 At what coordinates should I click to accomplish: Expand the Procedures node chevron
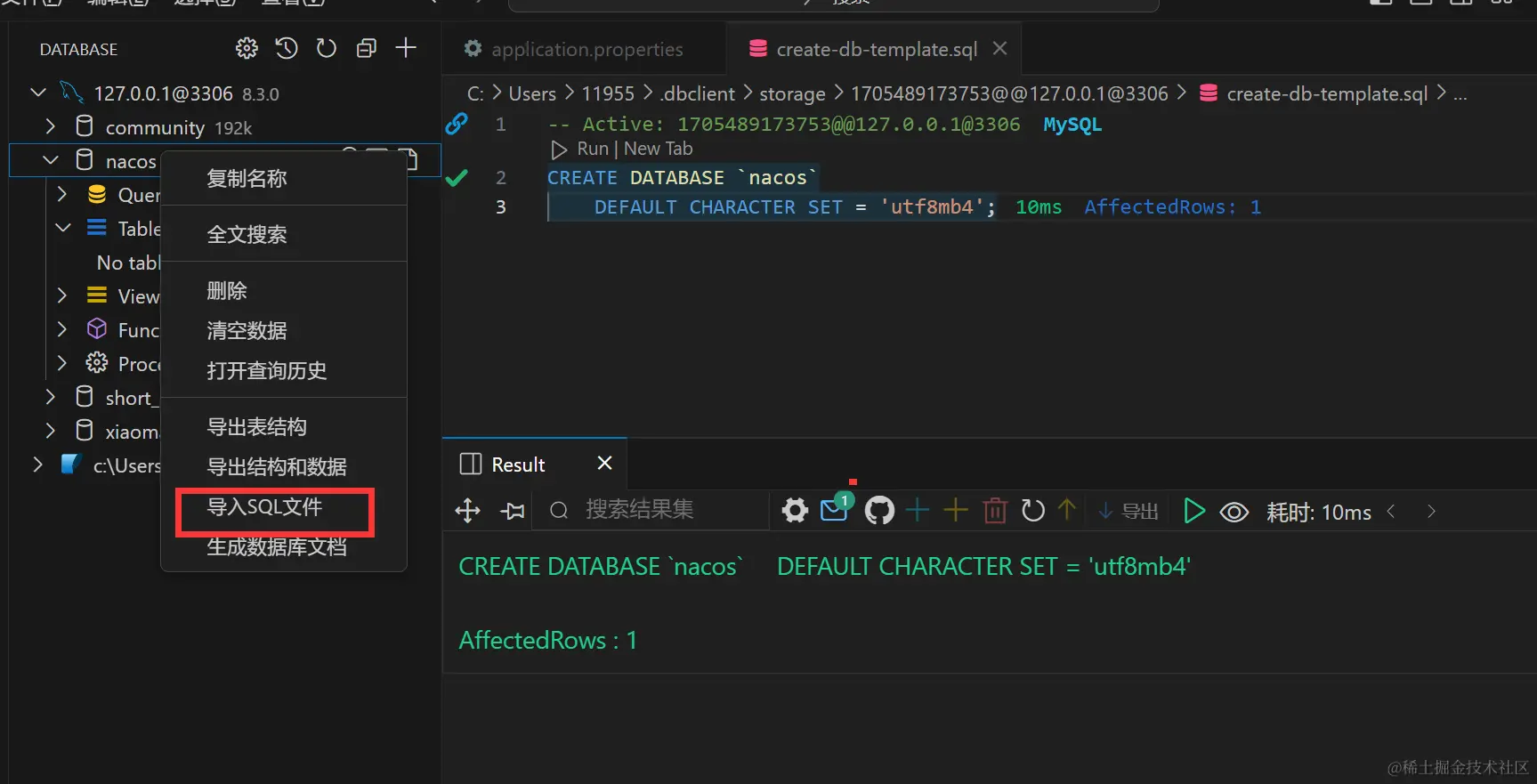pos(62,363)
